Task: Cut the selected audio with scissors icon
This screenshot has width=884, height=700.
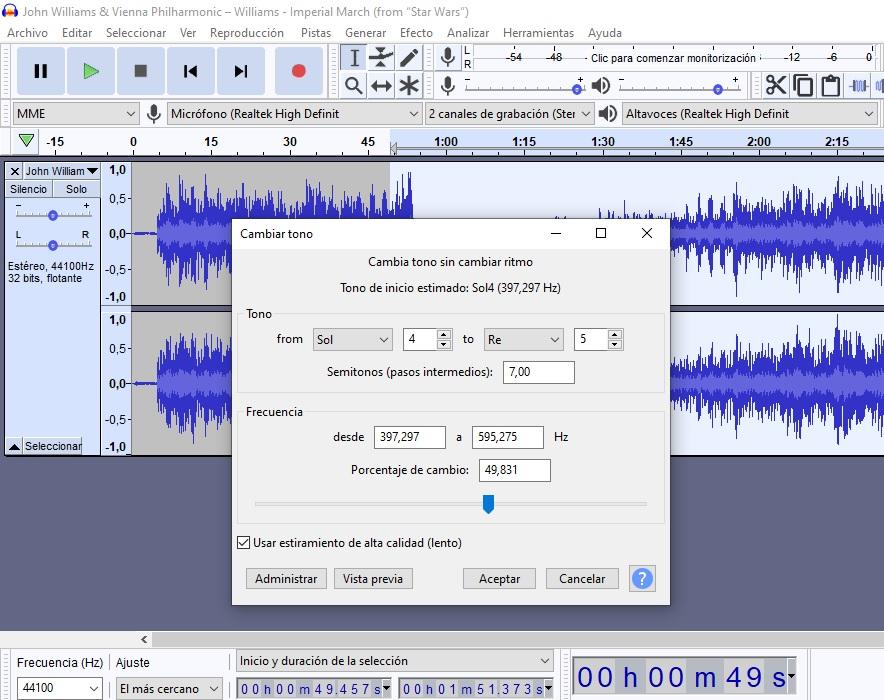Action: tap(776, 86)
